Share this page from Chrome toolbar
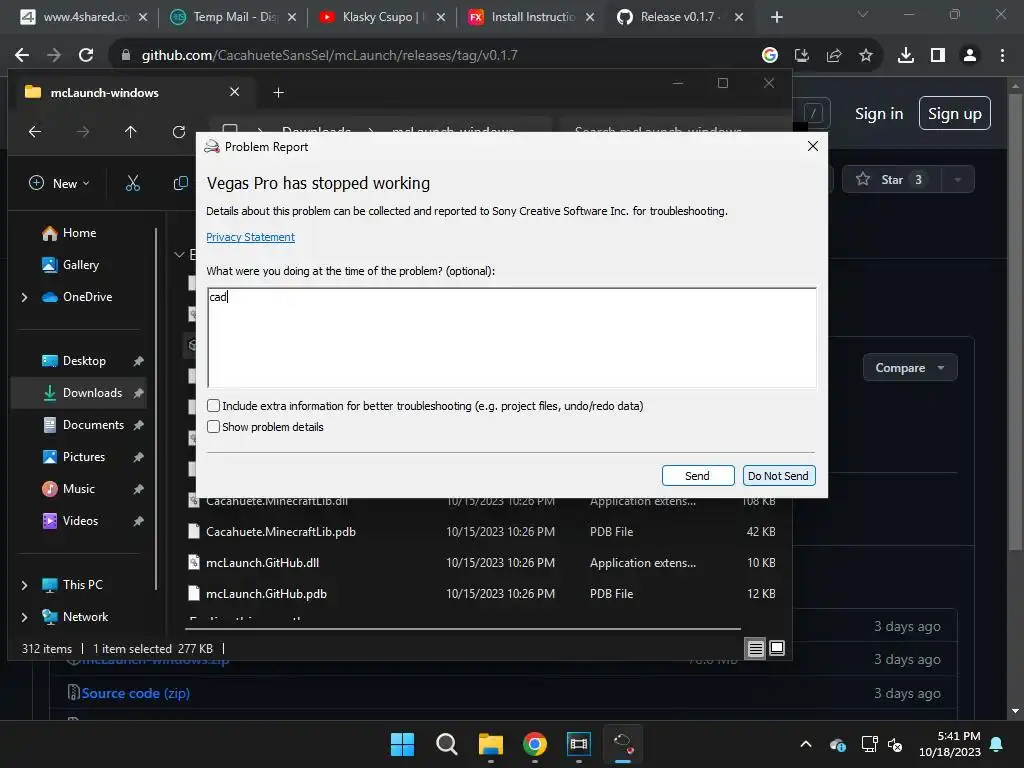 click(x=834, y=56)
